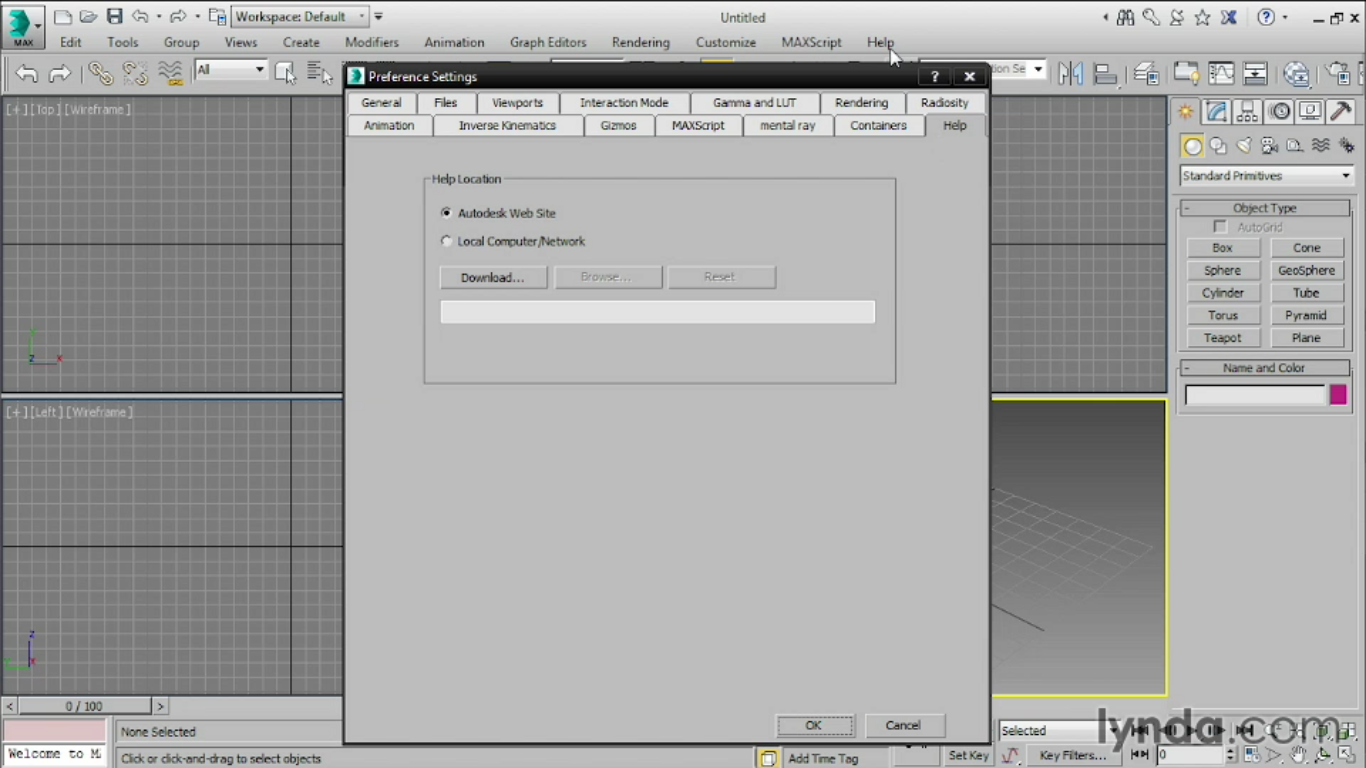Click the quick access Undo arrow
The height and width of the screenshot is (768, 1366).
click(140, 17)
